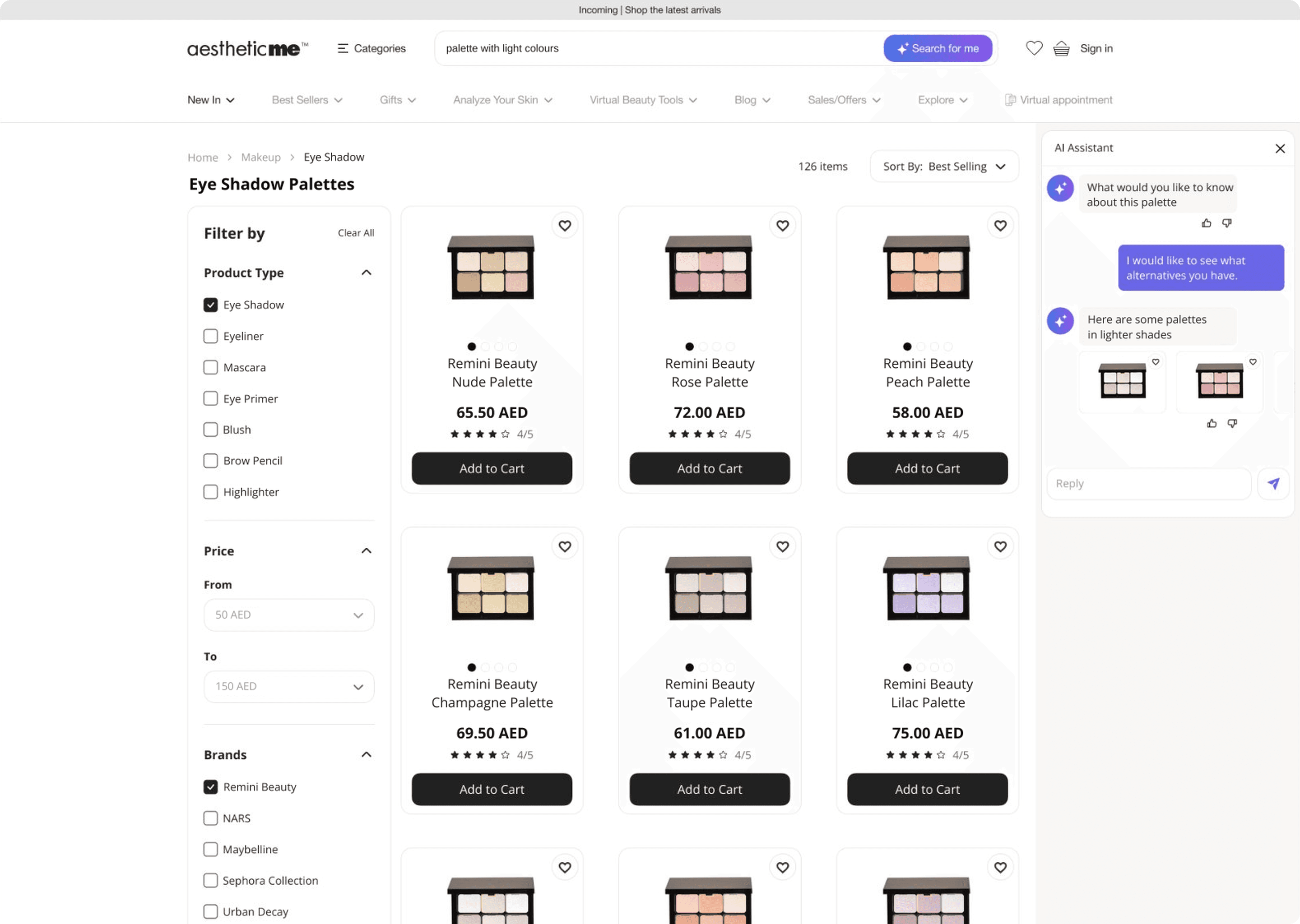Check the Highlighter filter
The width and height of the screenshot is (1300, 924).
(211, 492)
